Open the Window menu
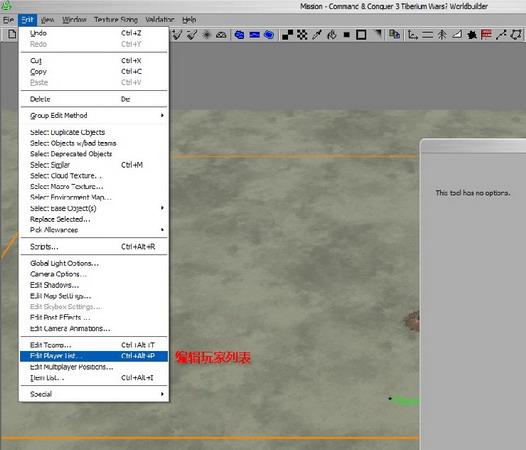 tap(74, 20)
